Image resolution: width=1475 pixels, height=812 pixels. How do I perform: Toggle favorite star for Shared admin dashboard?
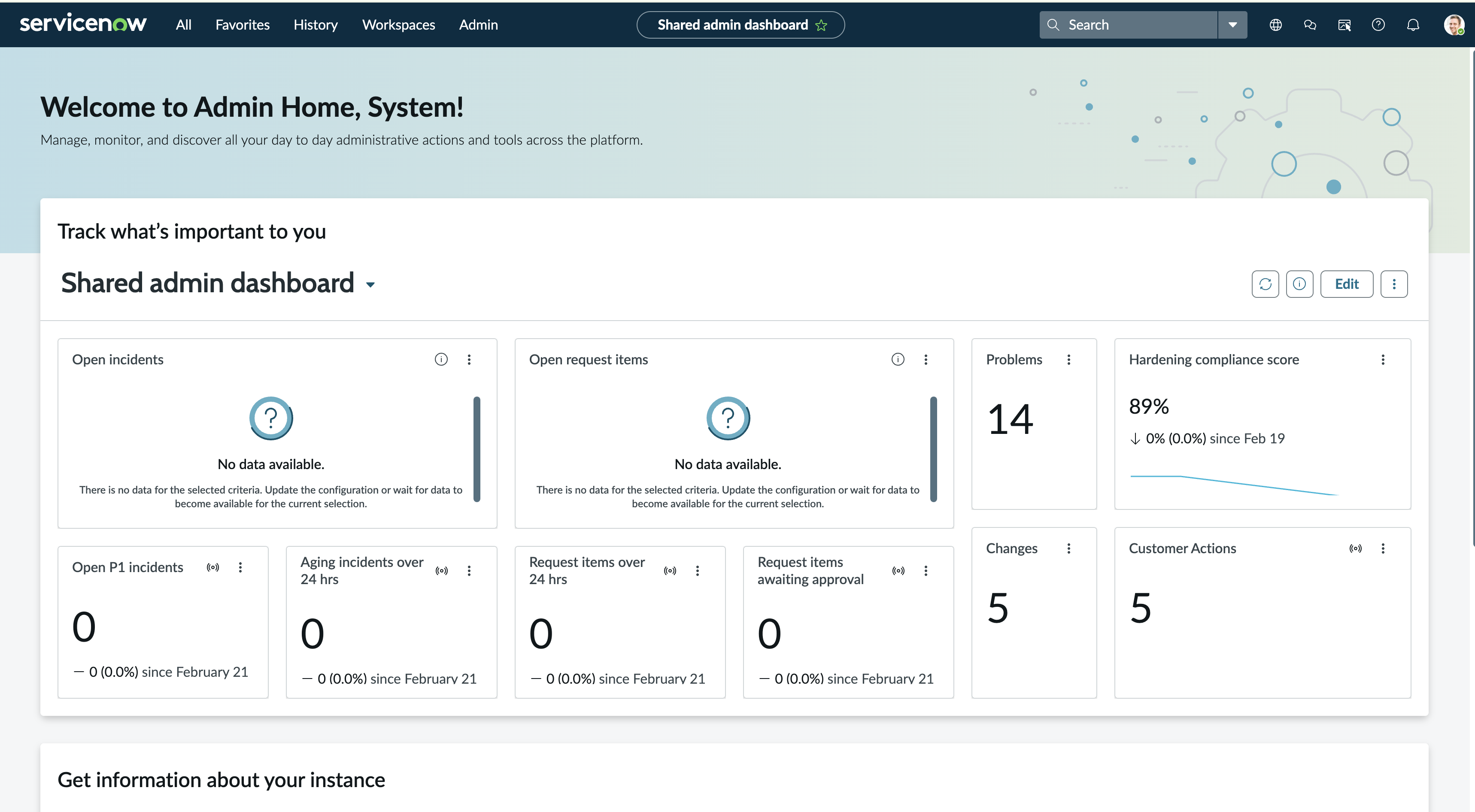point(821,25)
